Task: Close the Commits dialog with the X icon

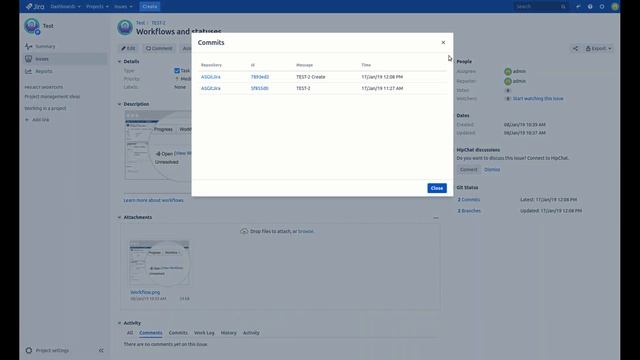Action: click(x=443, y=42)
